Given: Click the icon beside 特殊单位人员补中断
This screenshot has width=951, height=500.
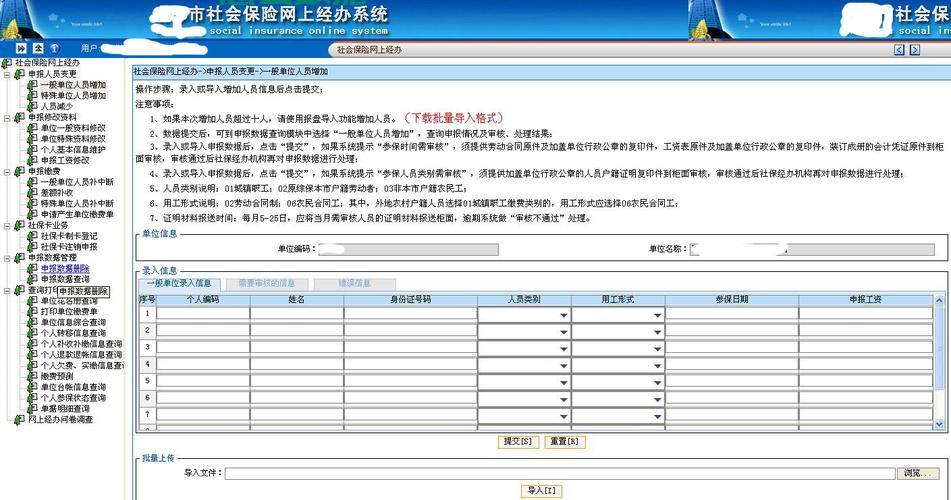Looking at the screenshot, I should point(33,203).
